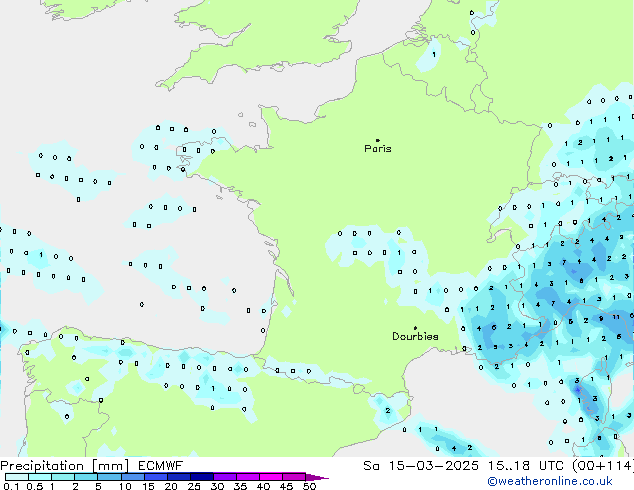Select the 1–2 mm legend swatch
The height and width of the screenshot is (490, 634).
[x=63, y=477]
